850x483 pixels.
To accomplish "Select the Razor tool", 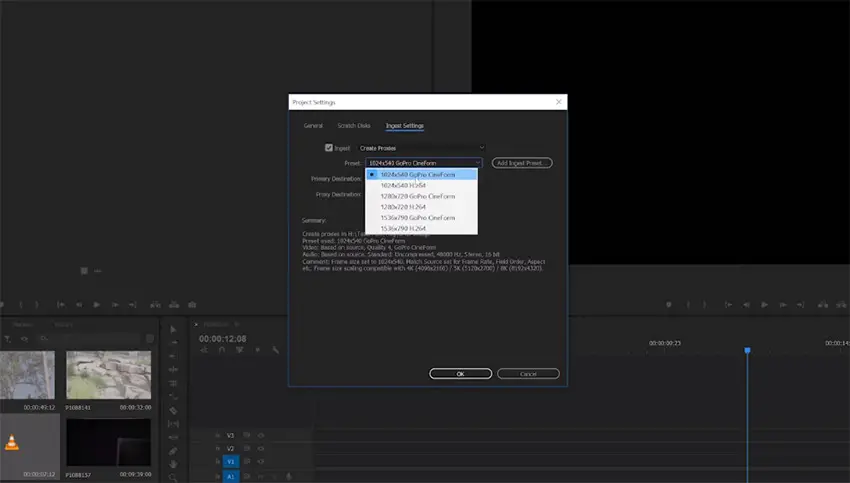I will 173,410.
